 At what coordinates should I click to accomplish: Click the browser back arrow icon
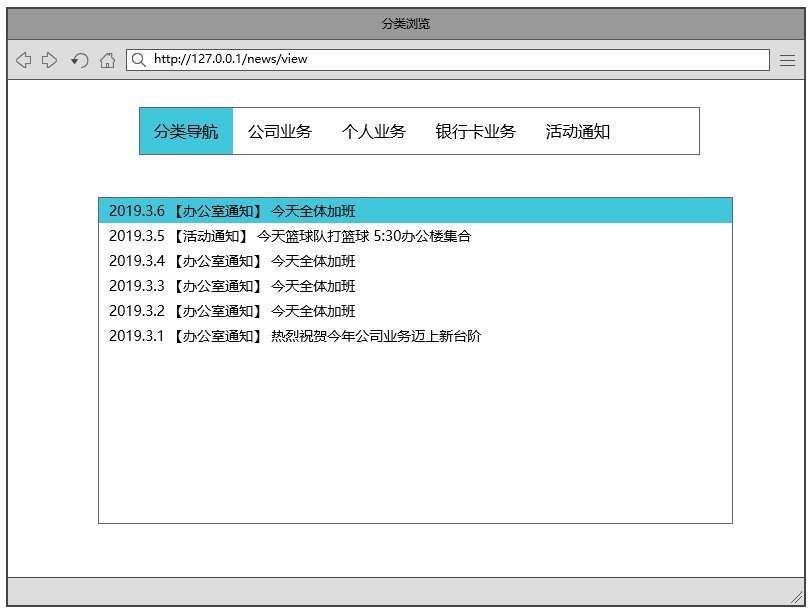coord(23,60)
